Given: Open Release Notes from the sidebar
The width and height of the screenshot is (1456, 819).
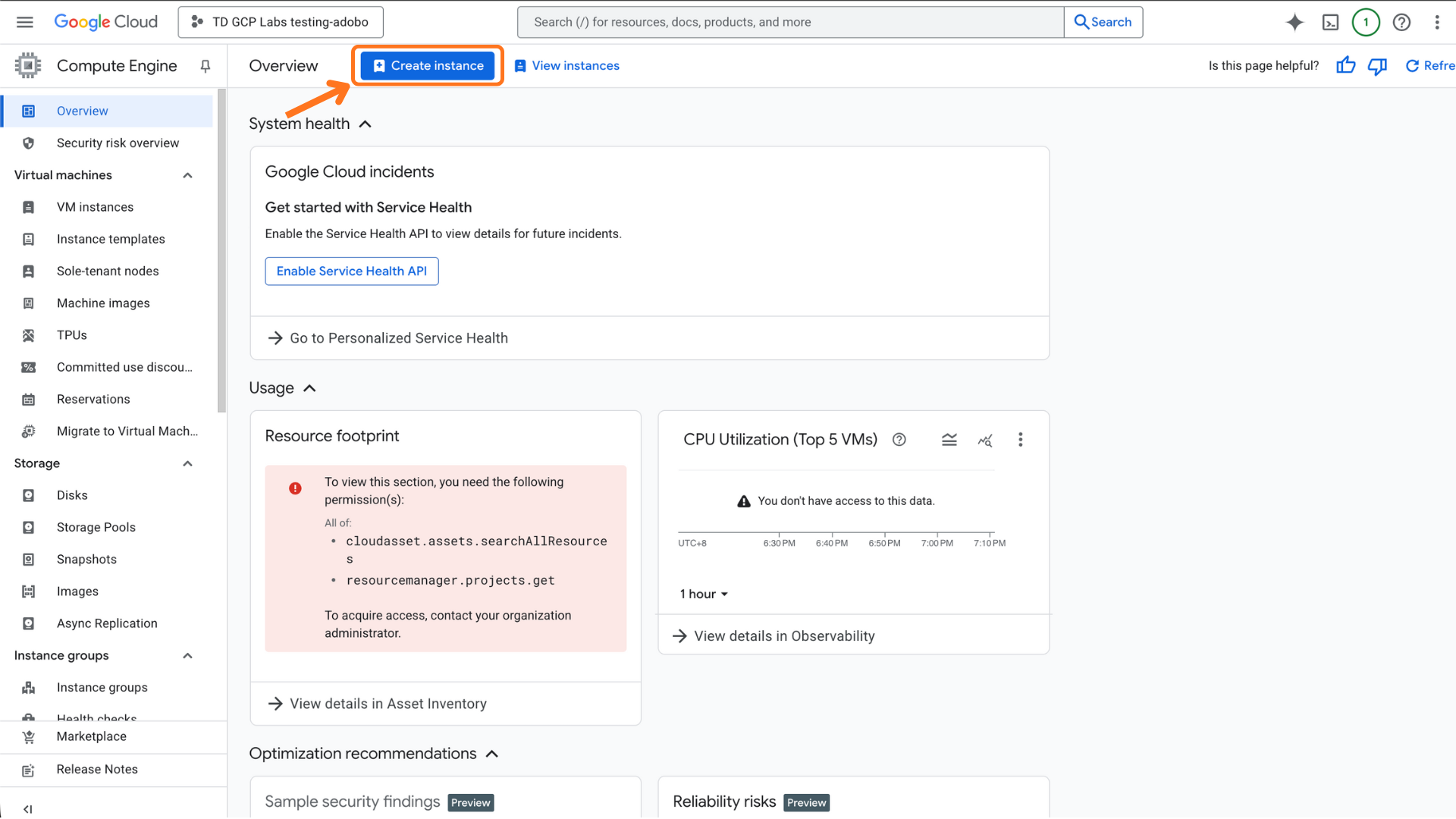Looking at the screenshot, I should pos(97,769).
